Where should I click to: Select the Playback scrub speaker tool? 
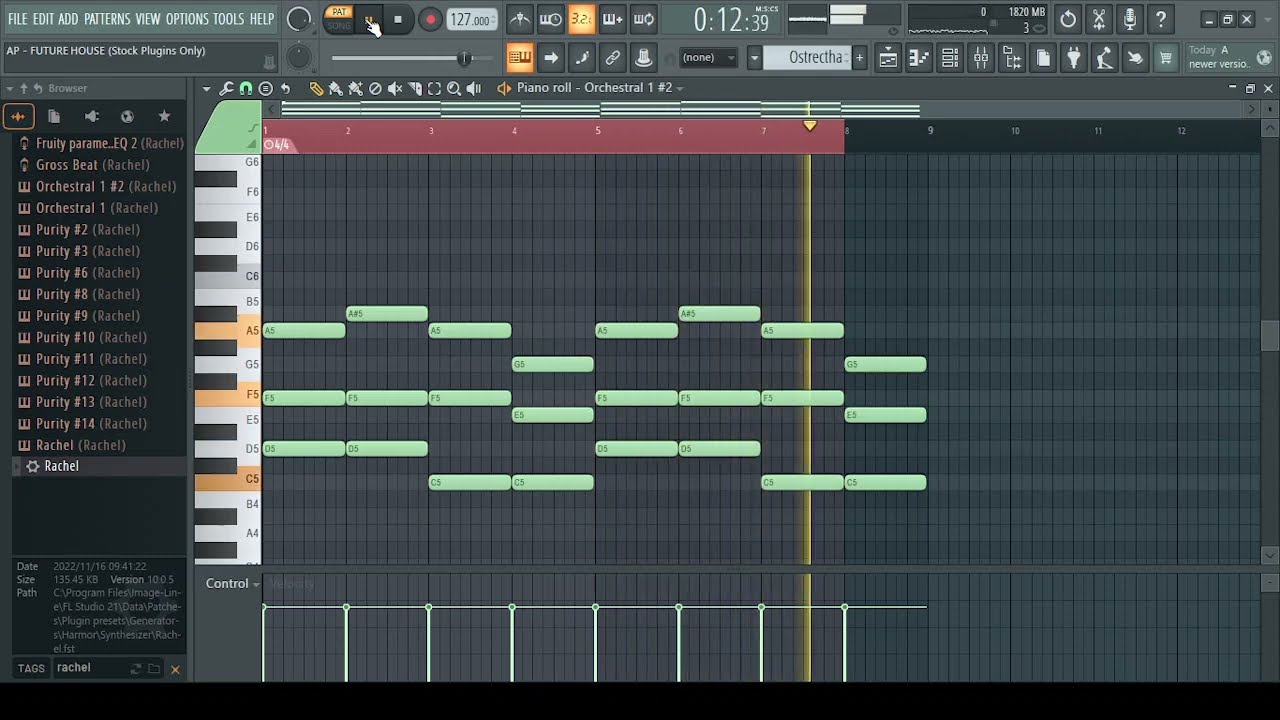point(474,88)
